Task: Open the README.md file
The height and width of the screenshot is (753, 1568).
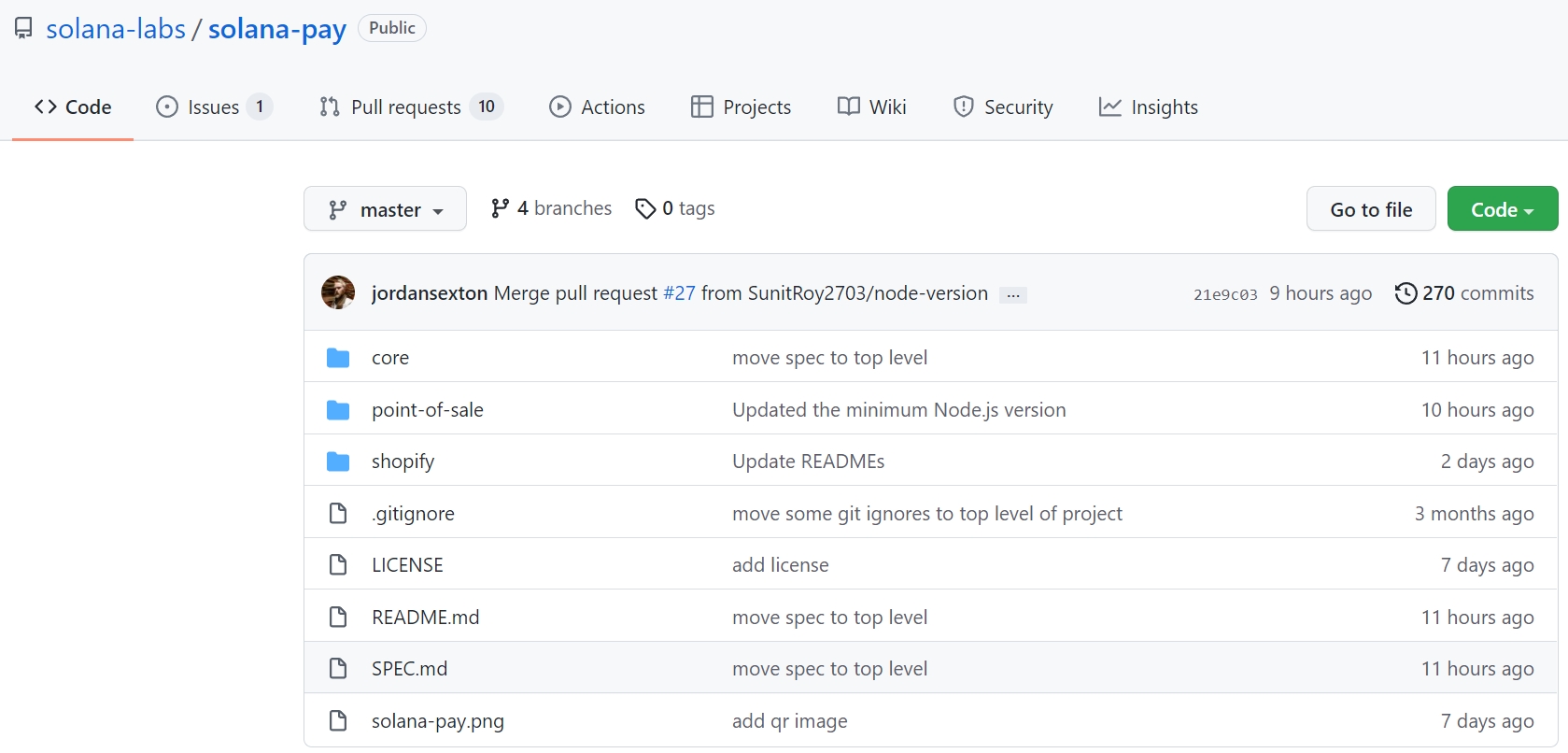Action: (x=426, y=618)
